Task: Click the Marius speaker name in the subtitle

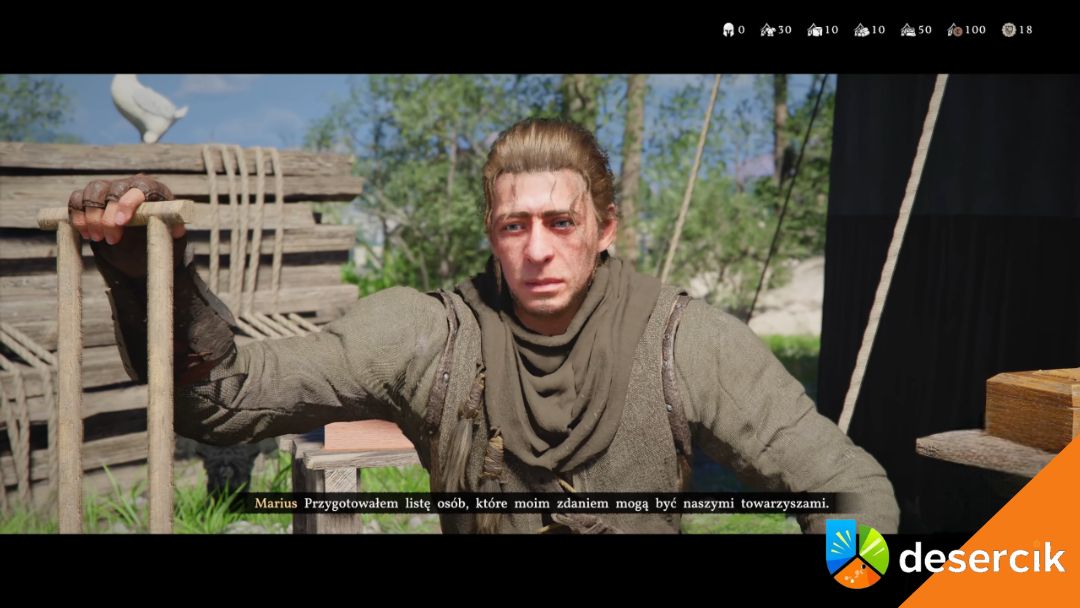Action: [275, 503]
